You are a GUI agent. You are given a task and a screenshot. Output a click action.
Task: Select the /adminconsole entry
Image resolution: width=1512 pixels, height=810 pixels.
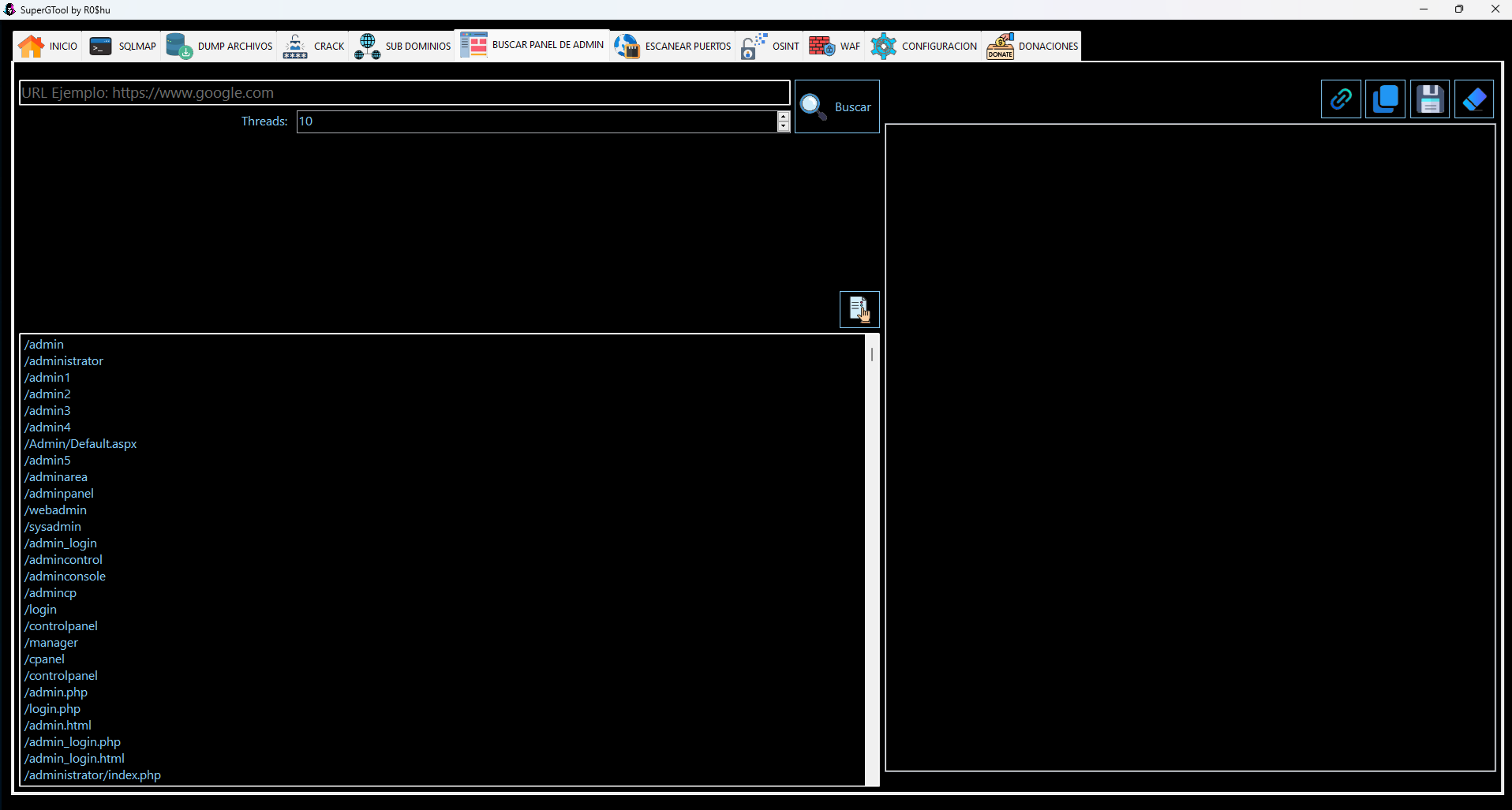pos(65,577)
